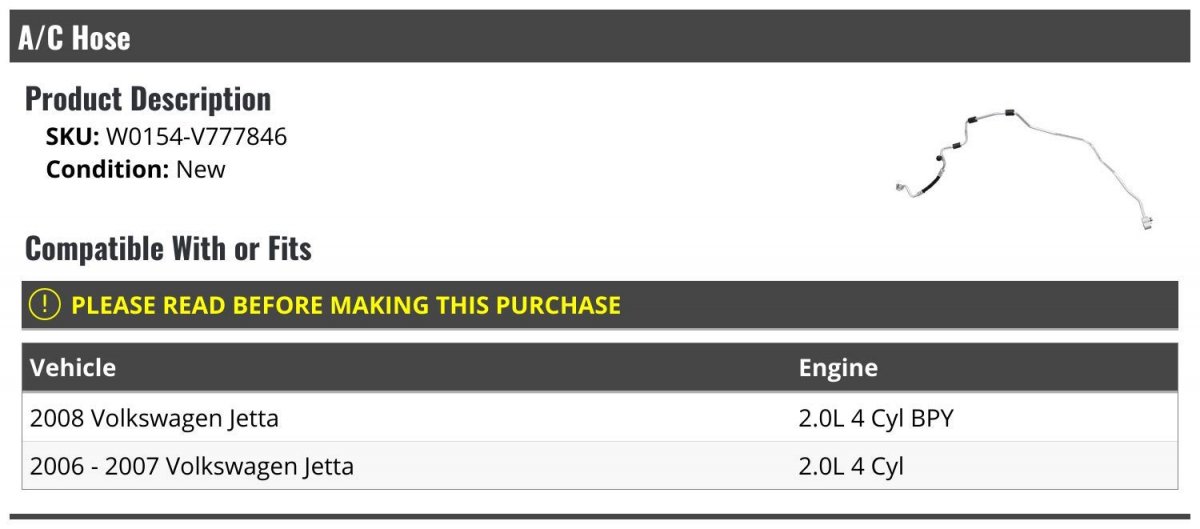Select the 2008 Volkswagen Jetta row

600,418
